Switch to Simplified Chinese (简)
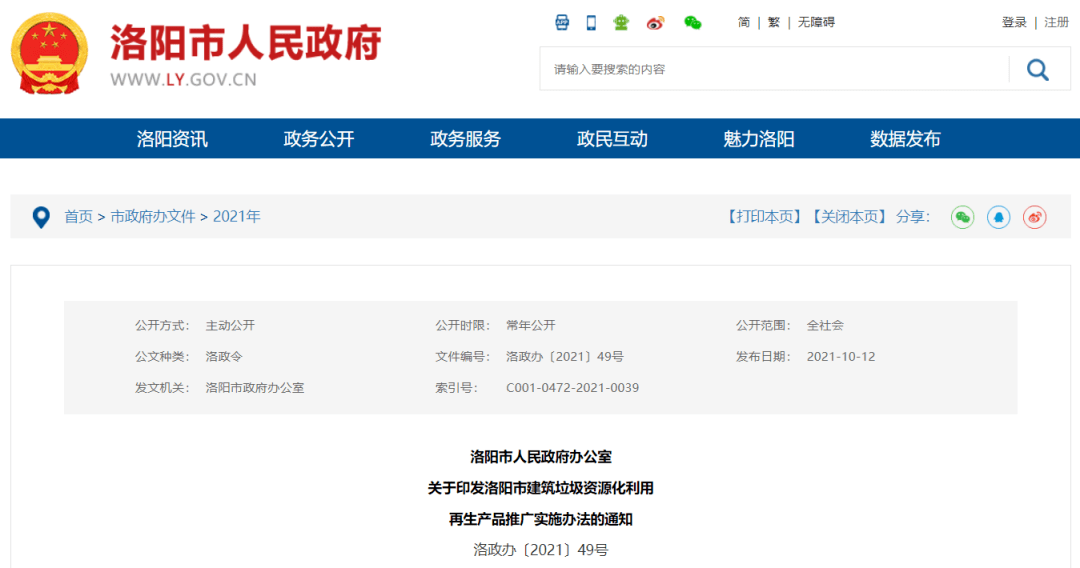The width and height of the screenshot is (1080, 568). tap(744, 22)
